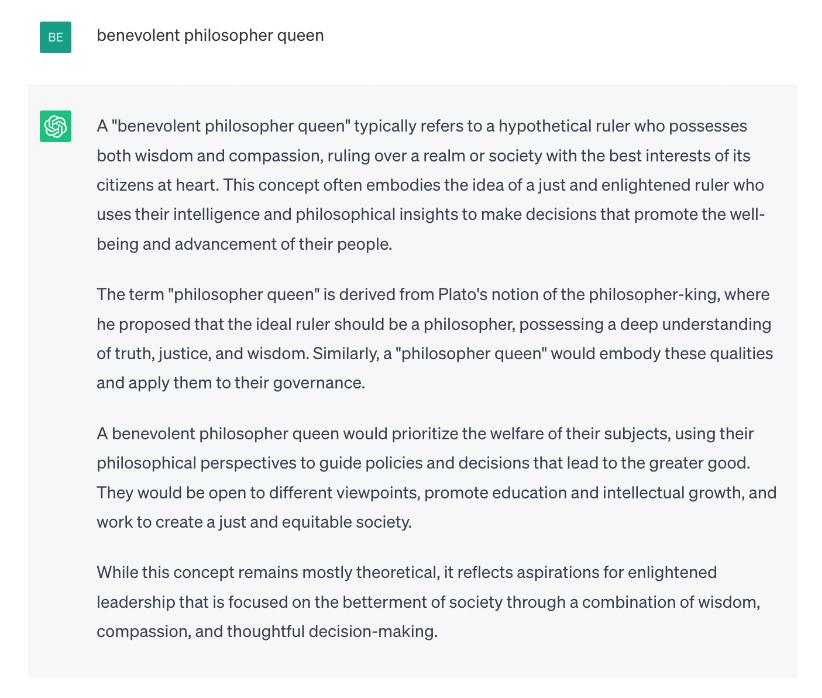The image size is (822, 698).
Task: Click the paragraph starting "The term"
Action: 434,338
